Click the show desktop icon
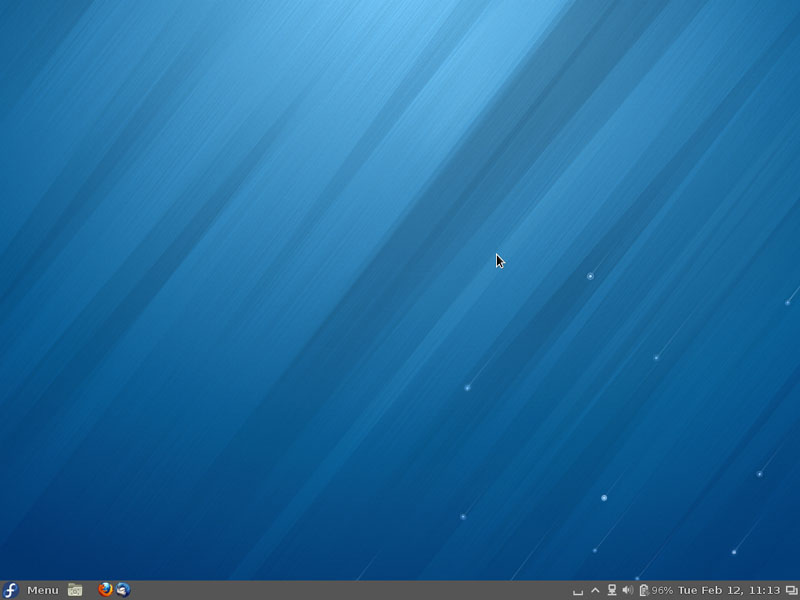This screenshot has height=600, width=800. pos(791,591)
